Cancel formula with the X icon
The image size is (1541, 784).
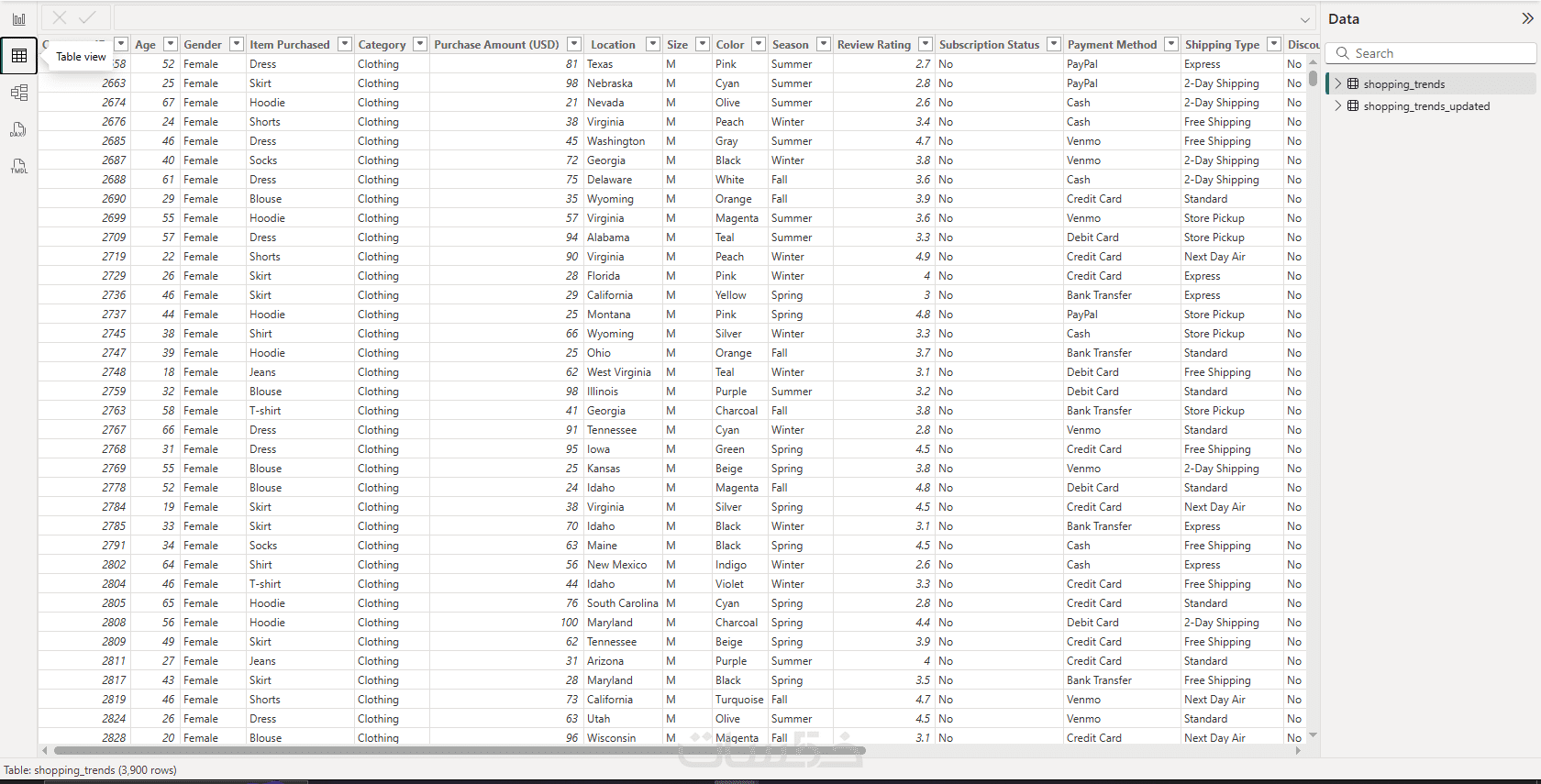[x=60, y=17]
